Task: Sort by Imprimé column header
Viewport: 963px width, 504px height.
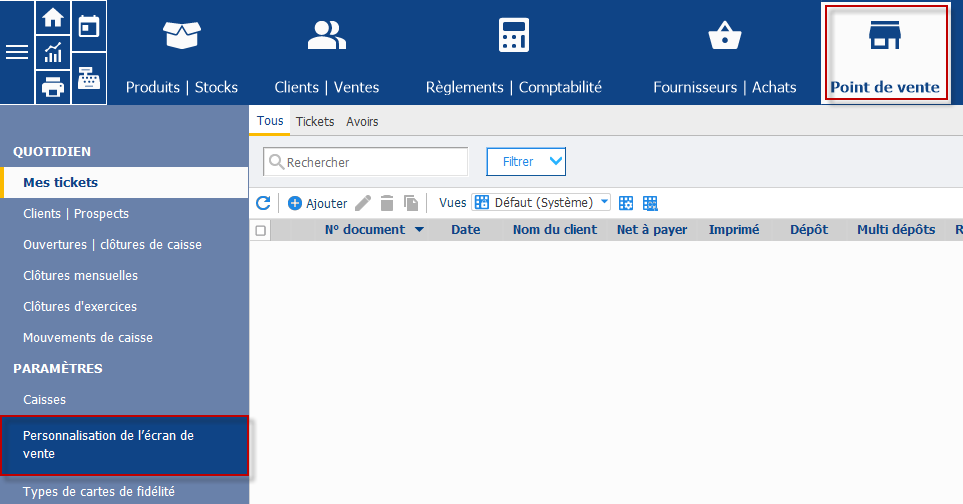Action: point(734,230)
